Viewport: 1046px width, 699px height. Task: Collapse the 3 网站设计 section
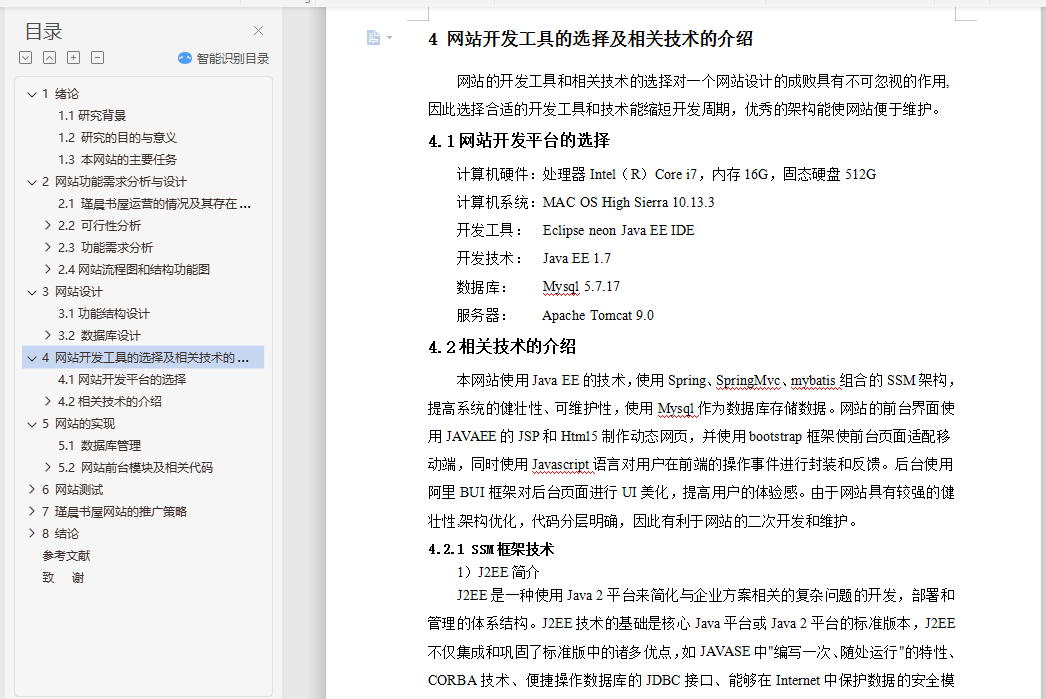[31, 292]
